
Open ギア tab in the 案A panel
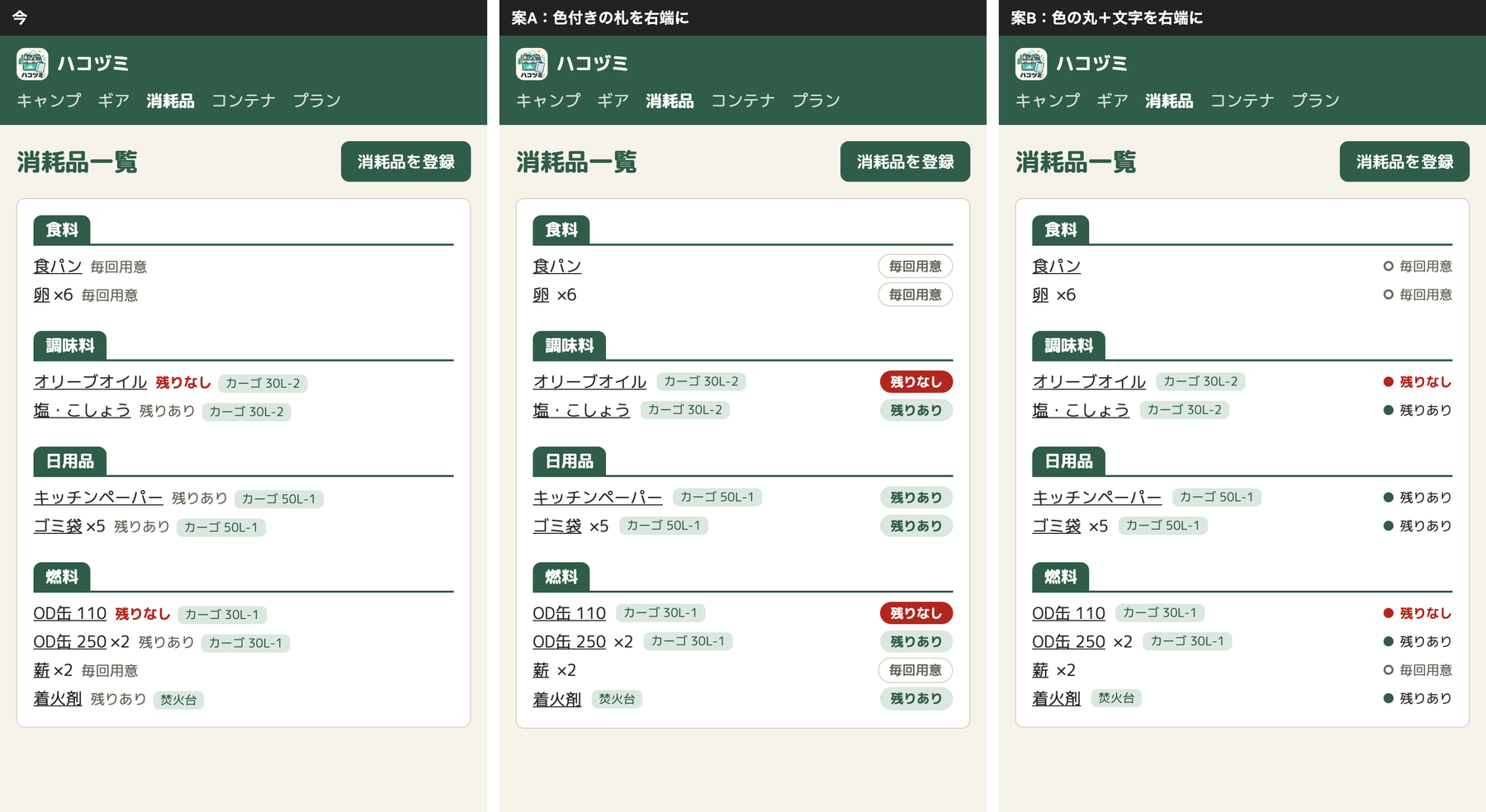(x=613, y=101)
